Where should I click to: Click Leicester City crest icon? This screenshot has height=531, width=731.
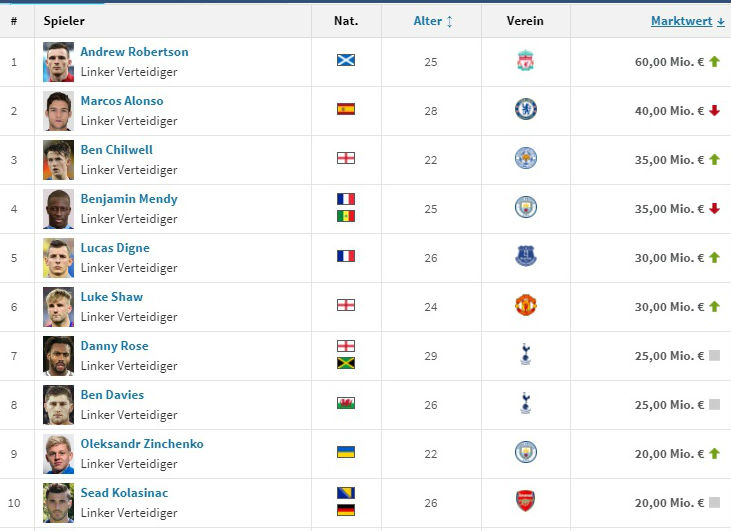526,159
